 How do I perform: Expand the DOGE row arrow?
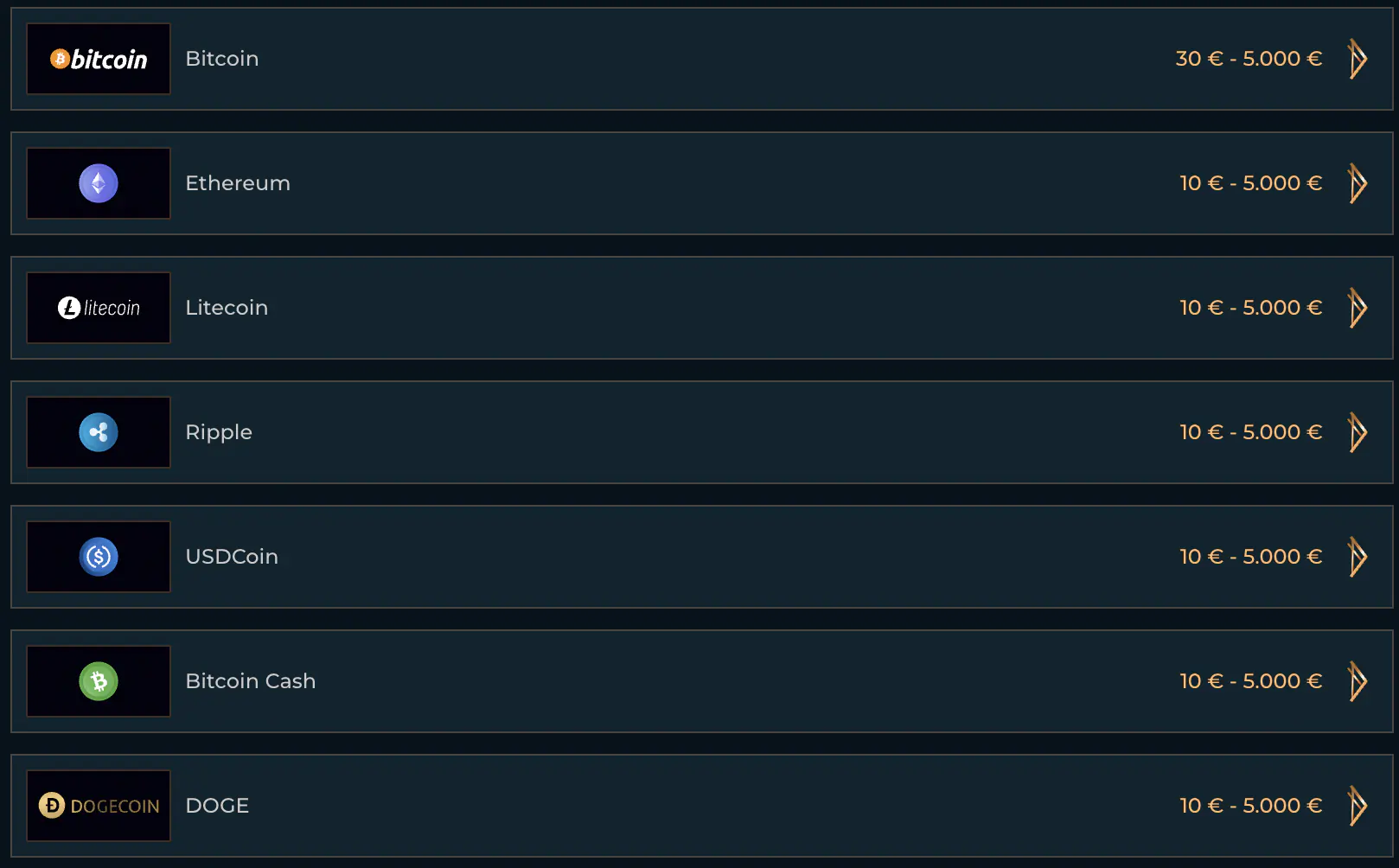coord(1357,806)
